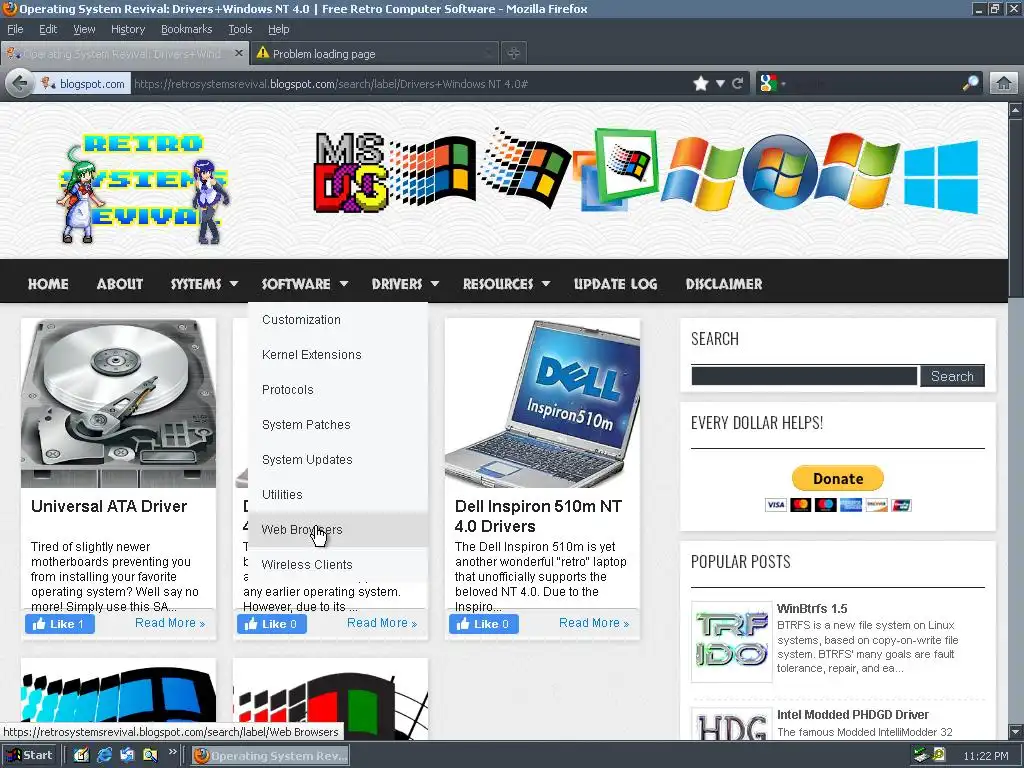Open the Intel Modded PHDGD Driver post
This screenshot has width=1024, height=768.
(x=852, y=714)
